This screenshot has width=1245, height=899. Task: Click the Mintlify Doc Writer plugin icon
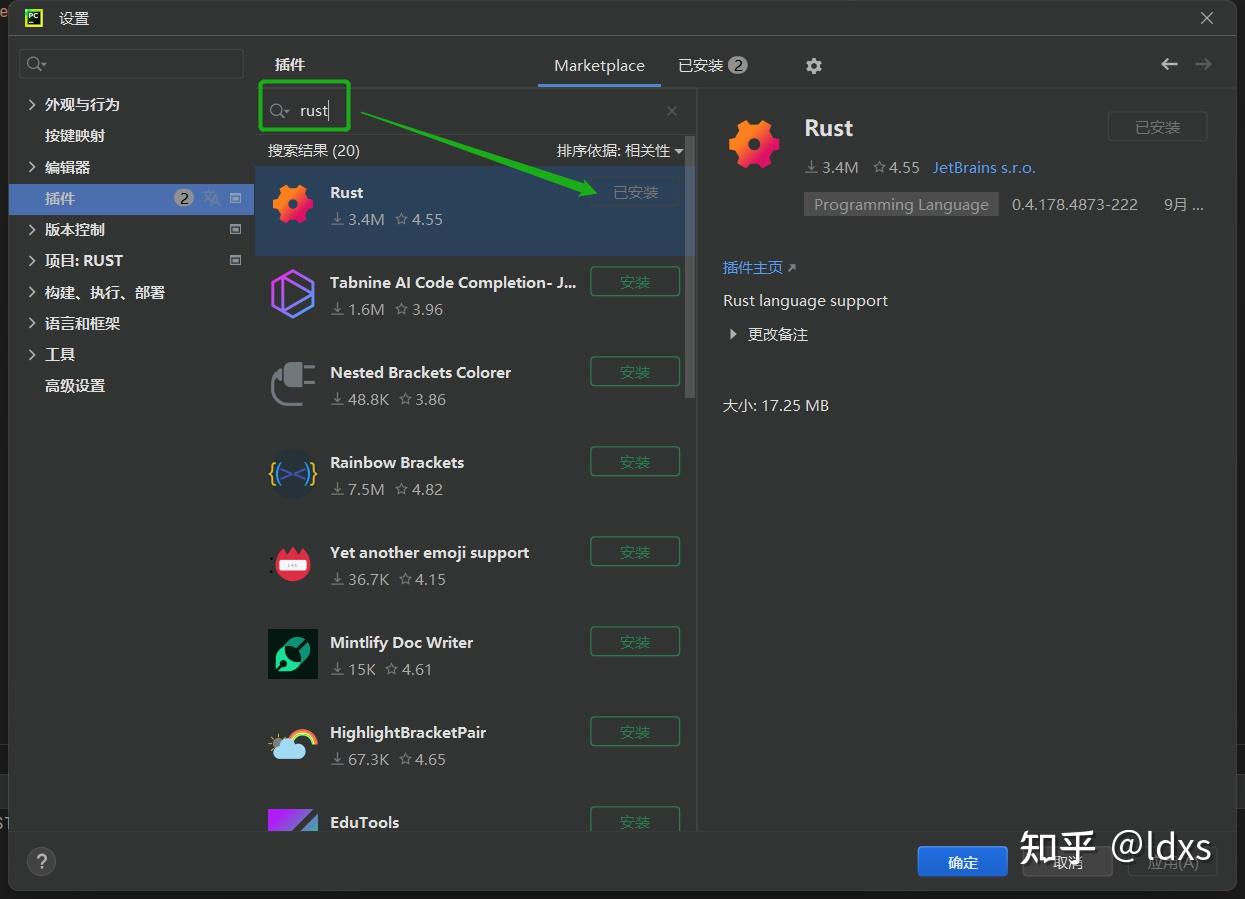pyautogui.click(x=292, y=653)
